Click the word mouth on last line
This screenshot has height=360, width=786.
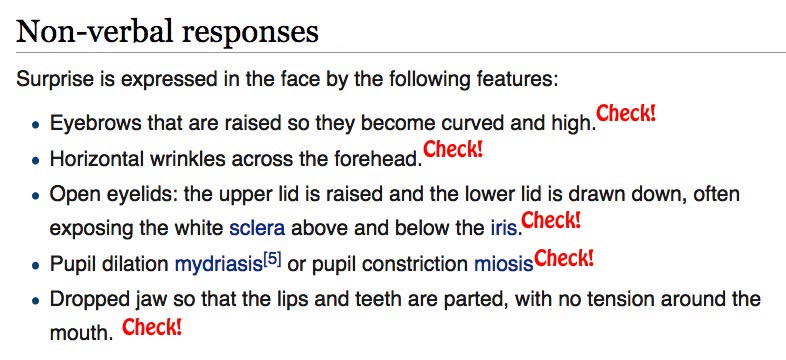pos(81,333)
